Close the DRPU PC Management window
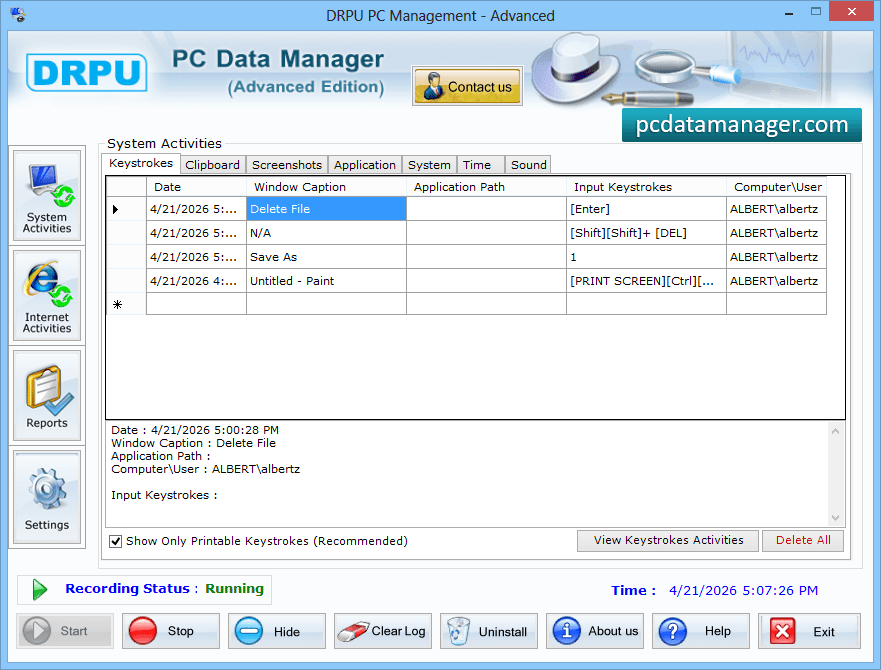881x670 pixels. 852,12
